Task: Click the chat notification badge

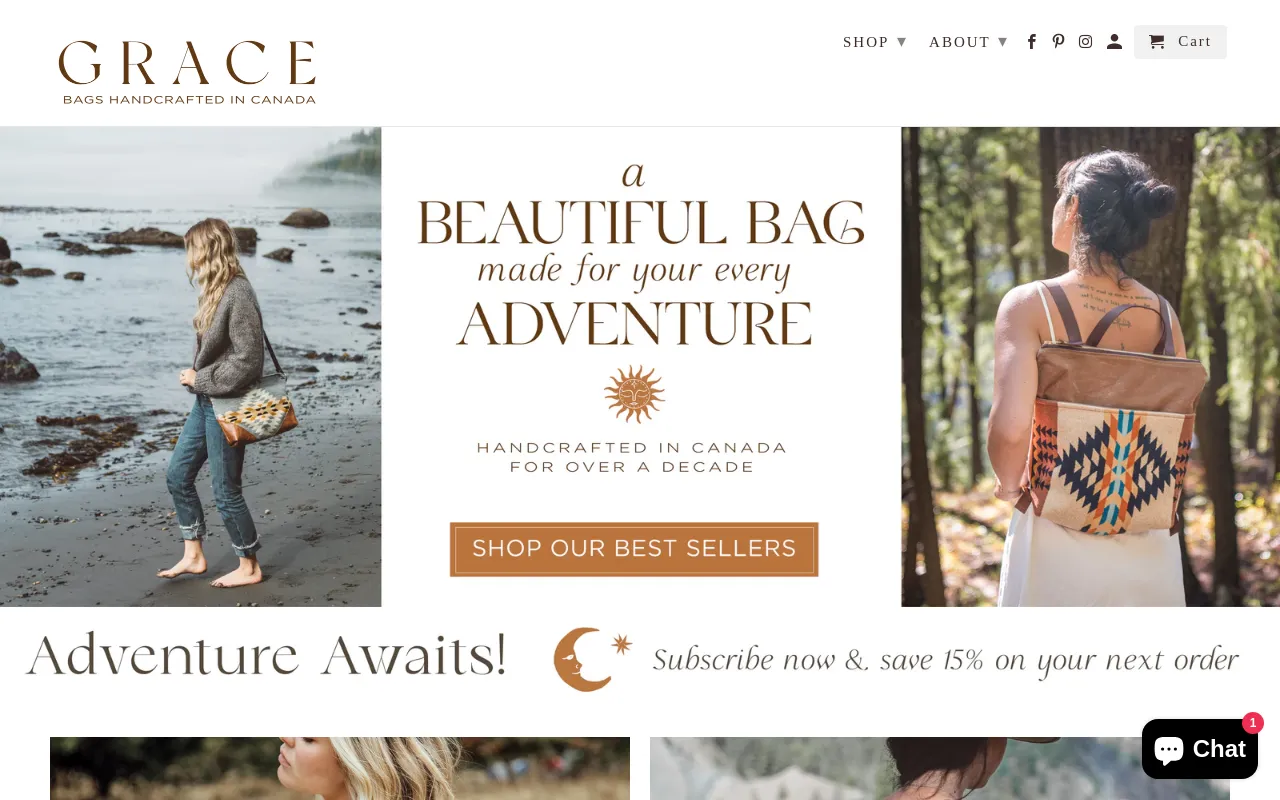Action: pyautogui.click(x=1253, y=723)
